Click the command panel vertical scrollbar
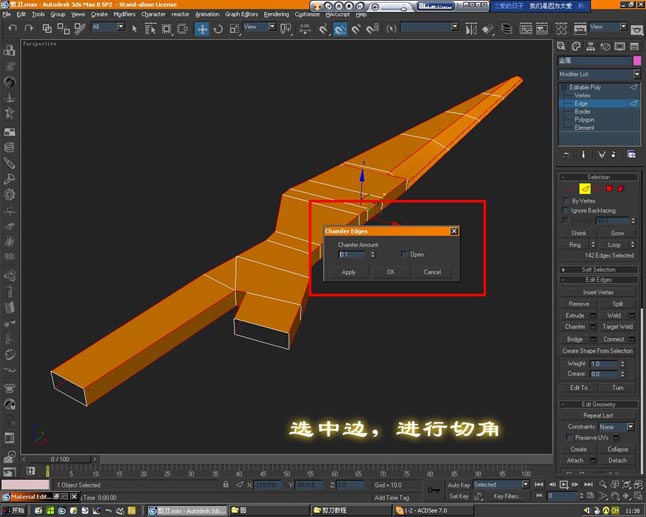This screenshot has height=517, width=646. click(642, 389)
